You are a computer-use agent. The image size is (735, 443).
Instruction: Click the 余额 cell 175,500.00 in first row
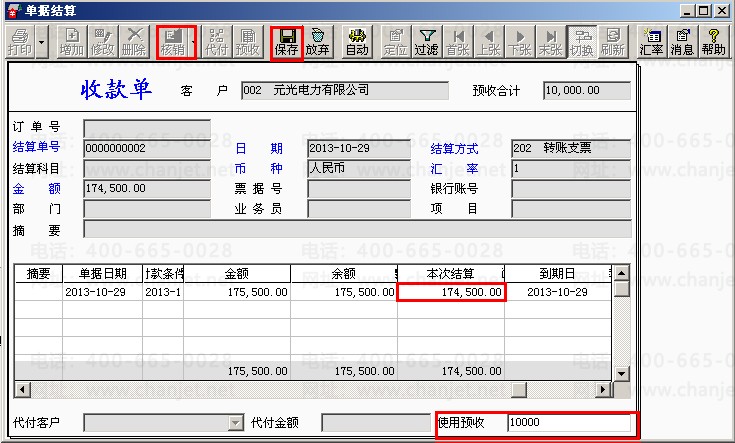344,292
